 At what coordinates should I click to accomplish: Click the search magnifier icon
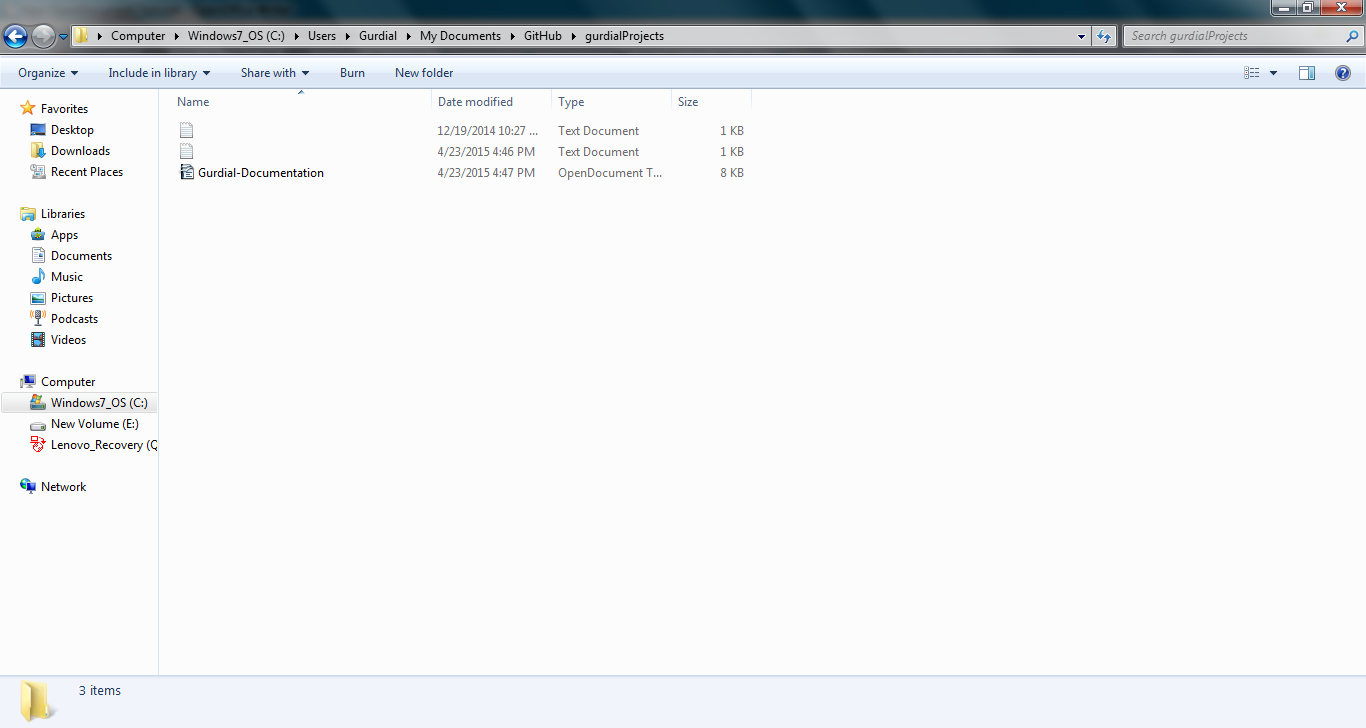point(1352,36)
